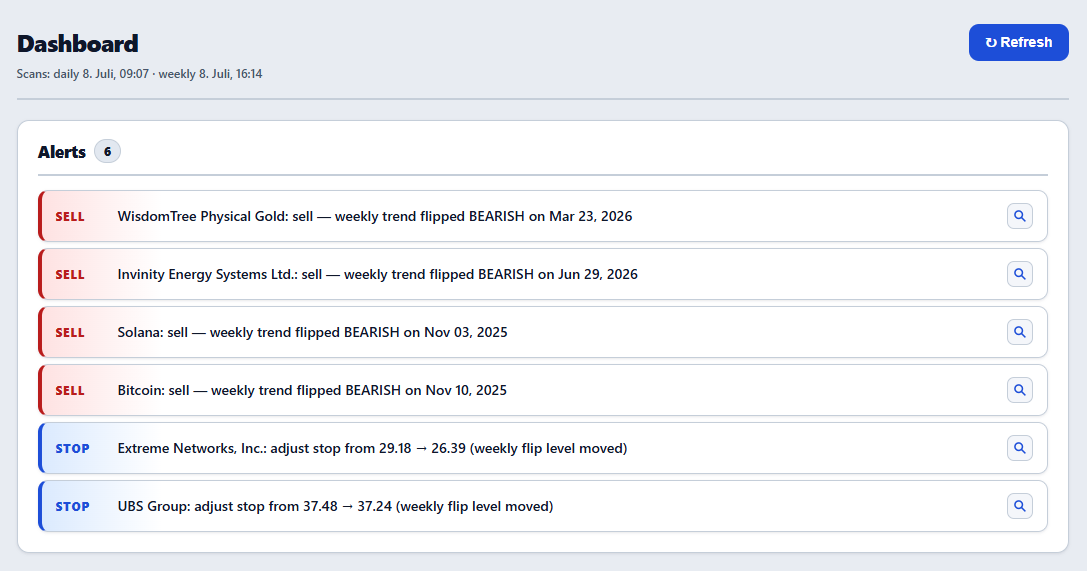This screenshot has width=1087, height=571.
Task: Select the UBS Group adjust stop text
Action: [x=335, y=507]
